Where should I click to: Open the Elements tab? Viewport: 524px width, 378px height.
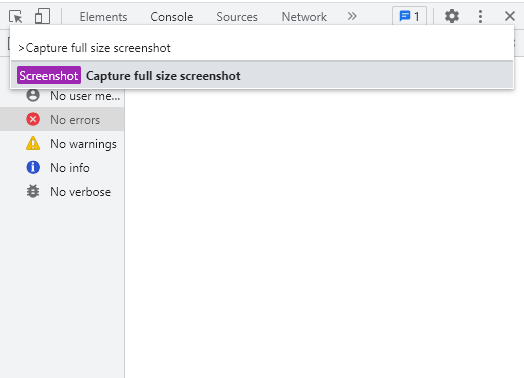pyautogui.click(x=103, y=17)
